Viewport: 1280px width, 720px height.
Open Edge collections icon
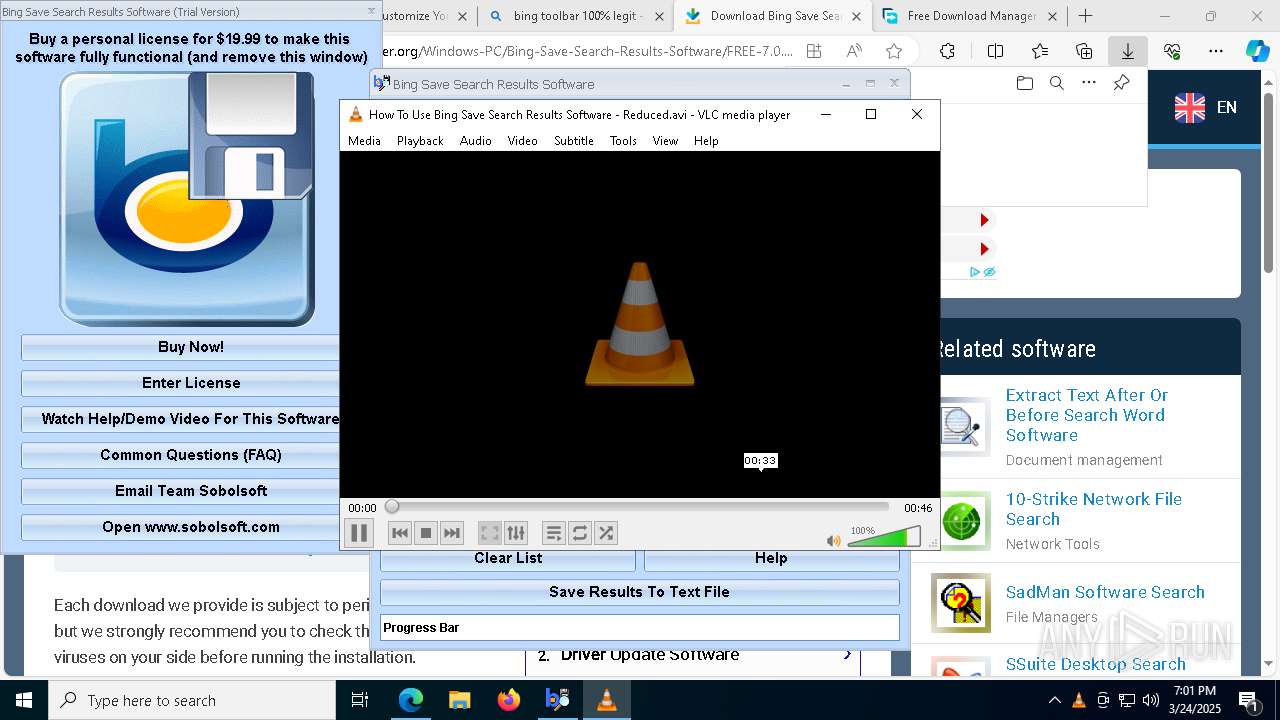pos(1084,52)
